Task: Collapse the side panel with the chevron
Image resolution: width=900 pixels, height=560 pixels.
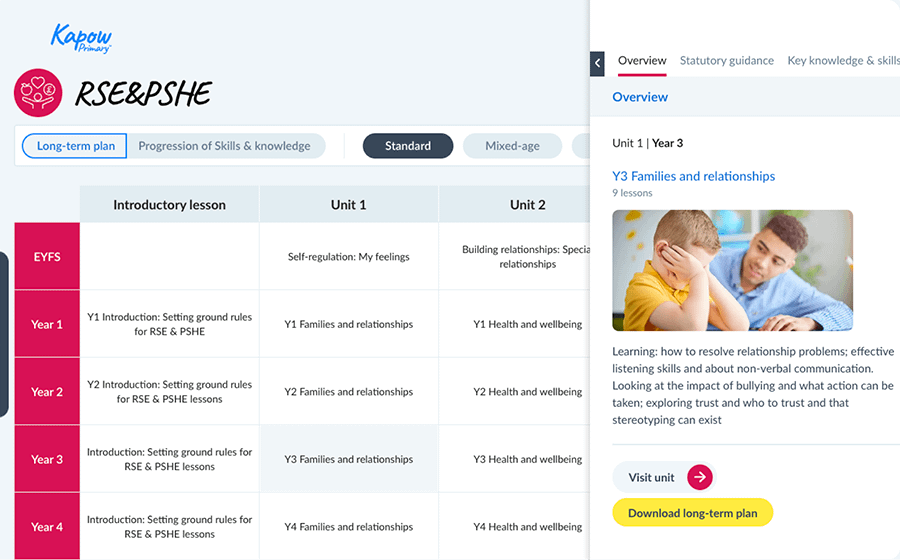Action: (x=597, y=63)
